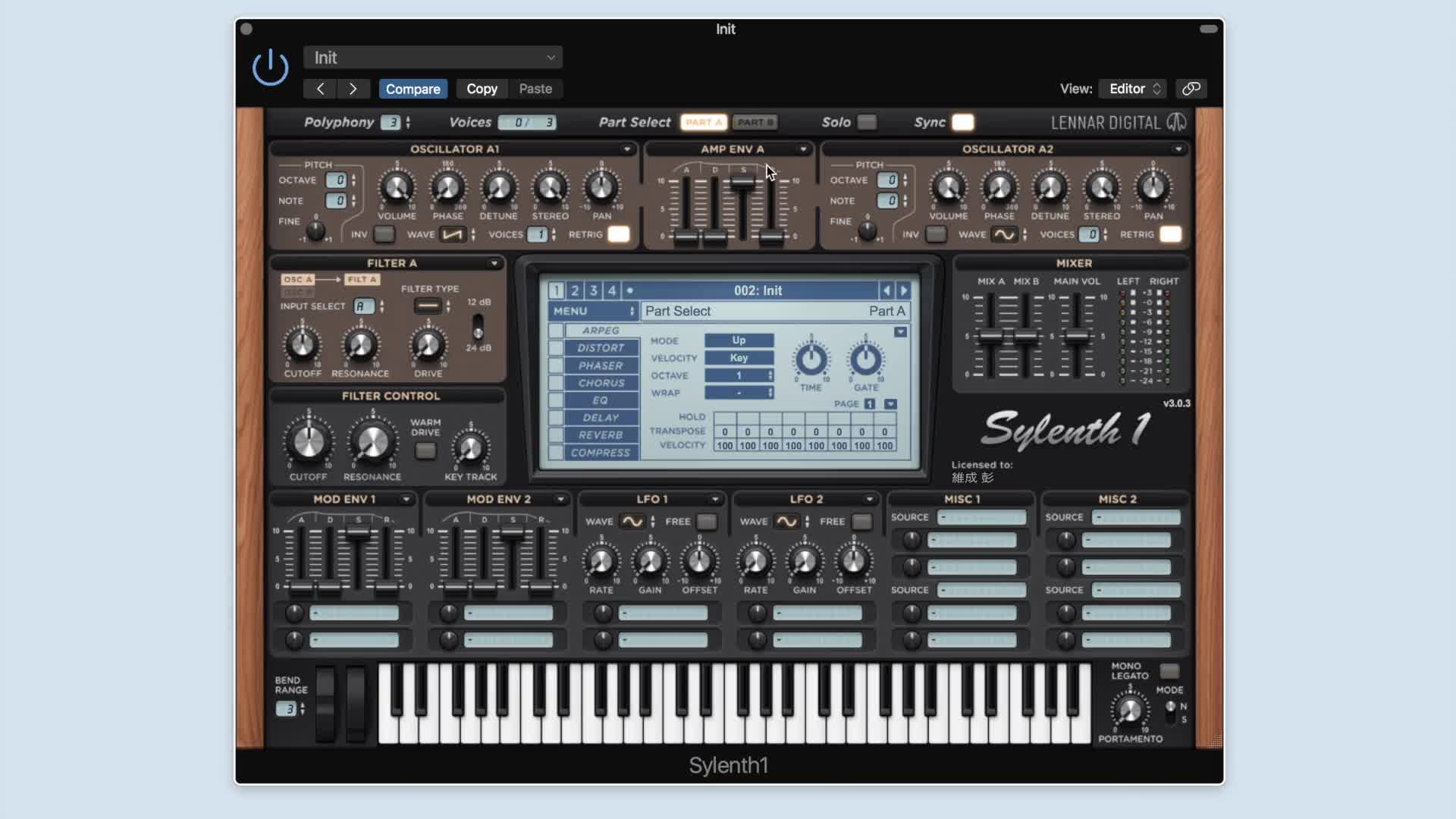Toggle the Sync switch
Screen dimensions: 1456x819
point(962,122)
